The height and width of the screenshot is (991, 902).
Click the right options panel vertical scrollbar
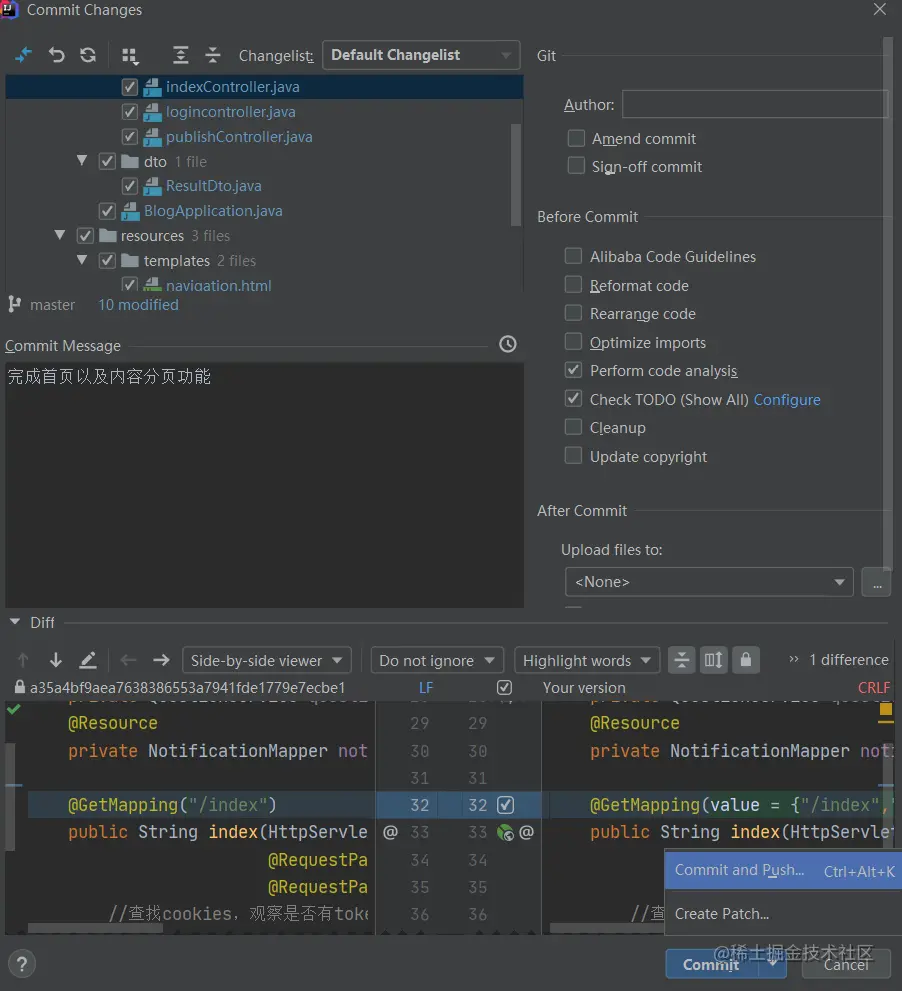coord(887,303)
